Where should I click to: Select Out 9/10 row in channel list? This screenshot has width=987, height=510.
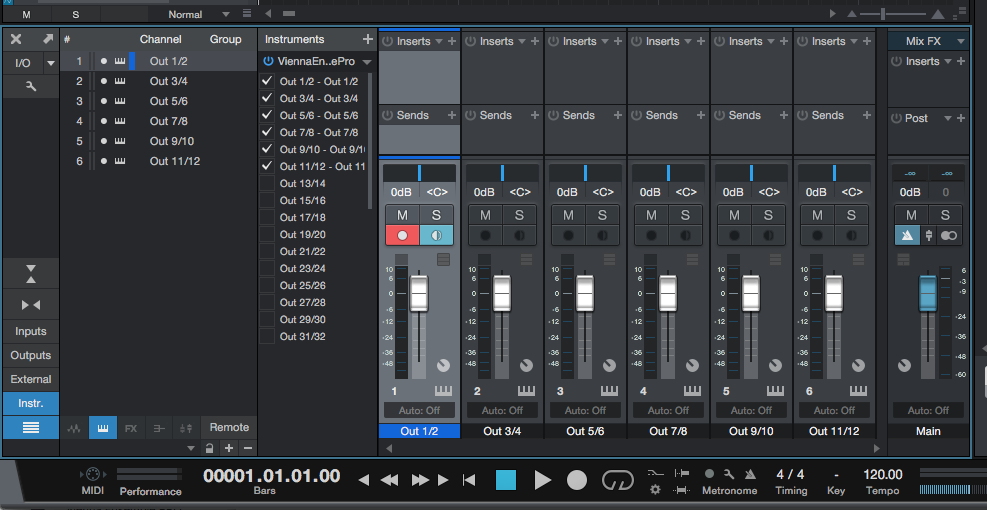[x=159, y=141]
